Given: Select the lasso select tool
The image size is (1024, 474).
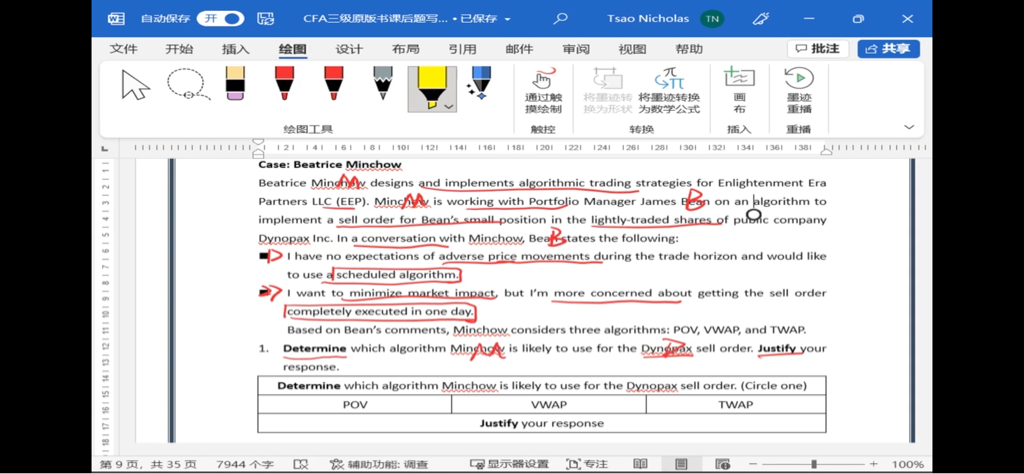Looking at the screenshot, I should (187, 85).
